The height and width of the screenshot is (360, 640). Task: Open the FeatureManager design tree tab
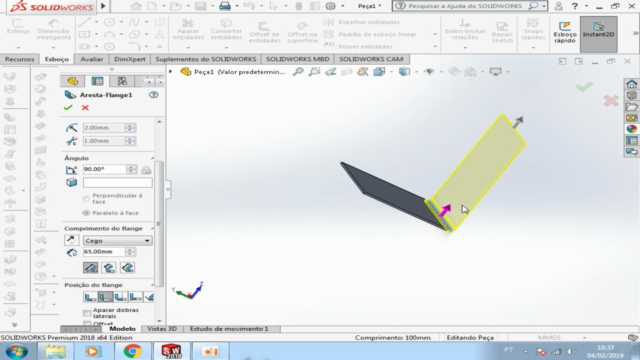point(73,81)
